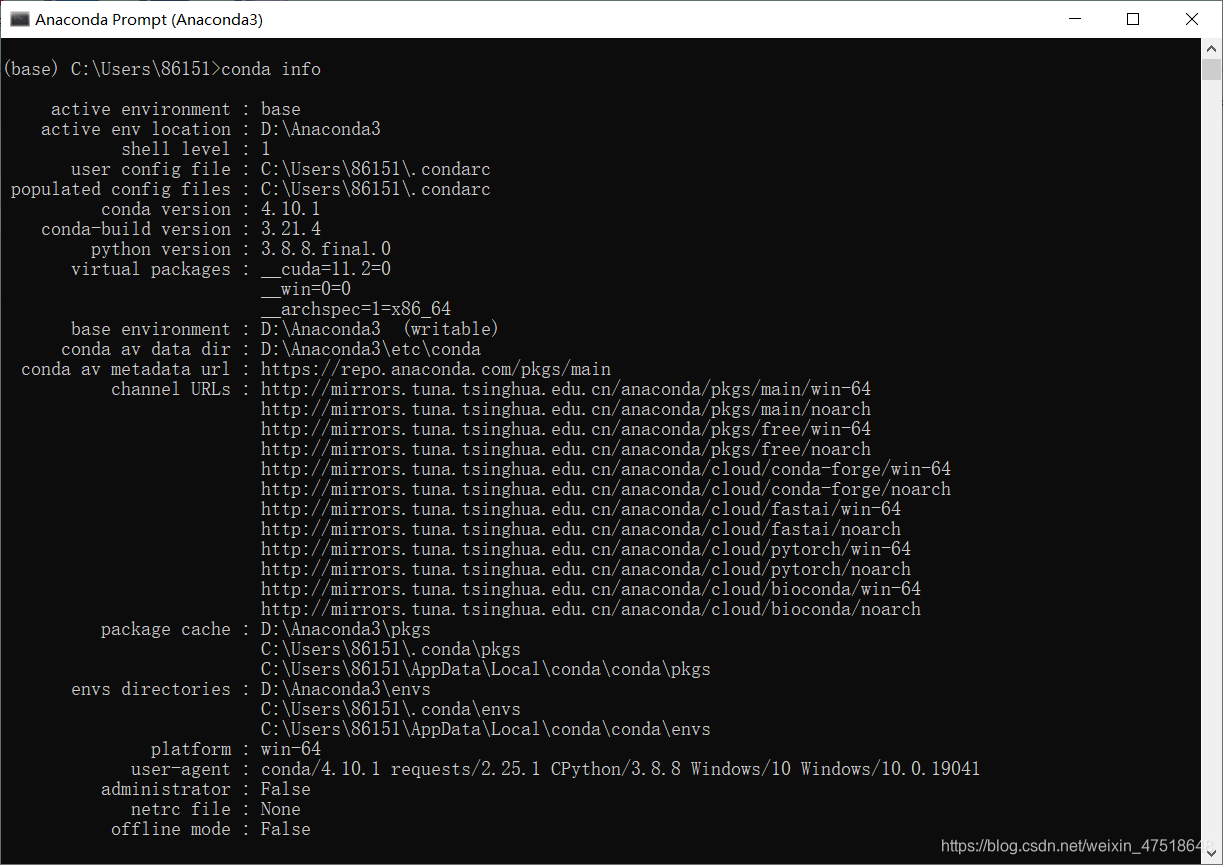Click the repo.anaconda.com metadata URL

click(436, 369)
